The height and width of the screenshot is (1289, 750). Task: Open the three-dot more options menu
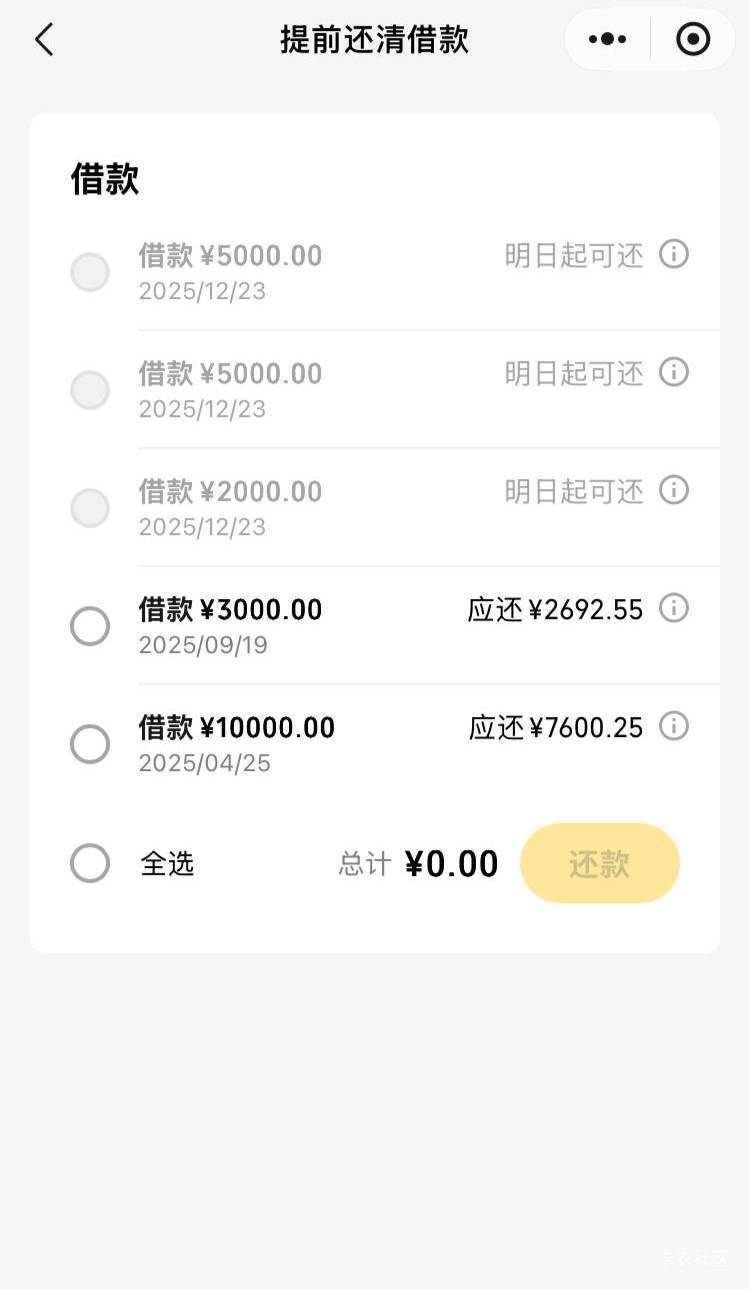click(x=607, y=40)
